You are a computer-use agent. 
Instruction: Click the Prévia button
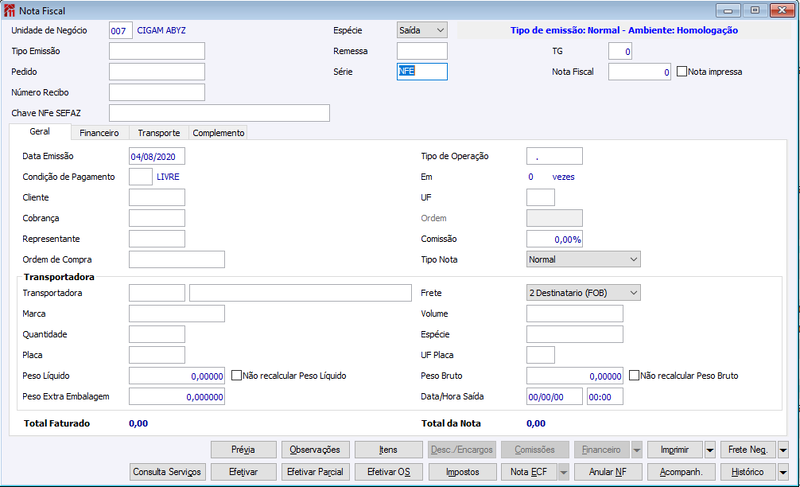pos(243,450)
